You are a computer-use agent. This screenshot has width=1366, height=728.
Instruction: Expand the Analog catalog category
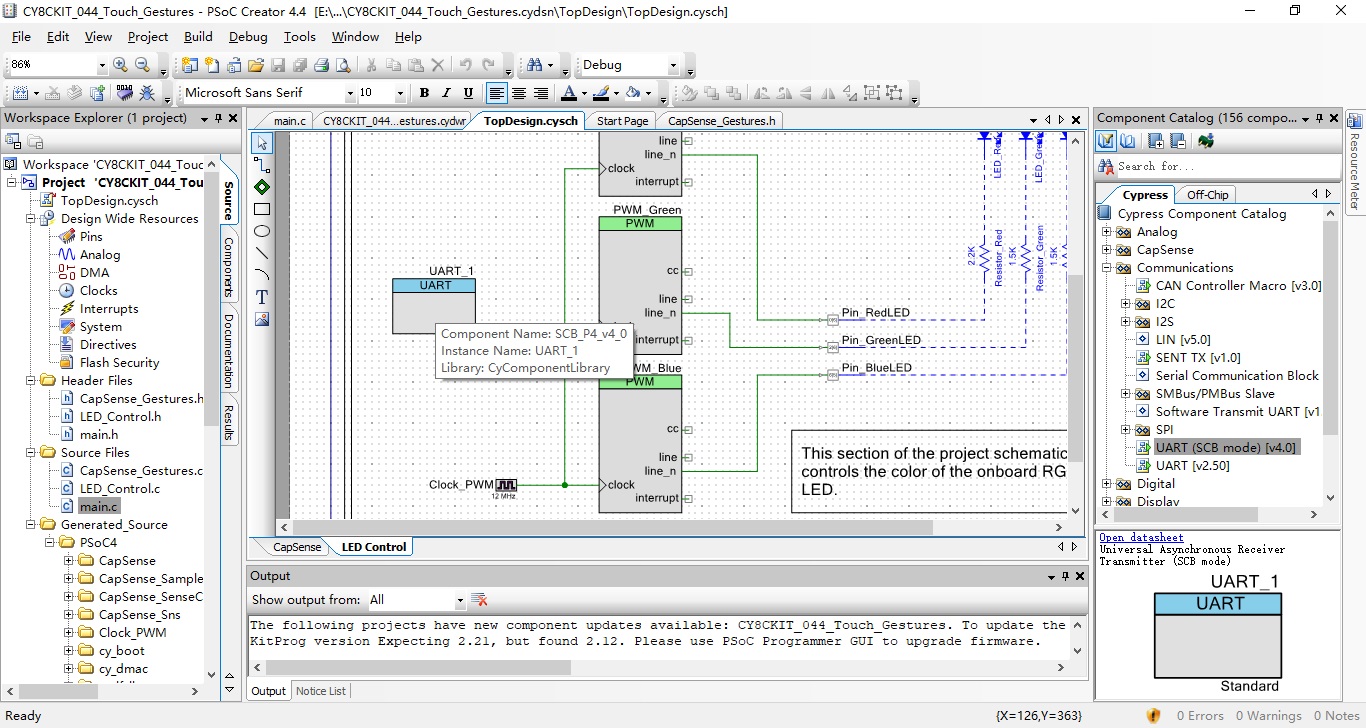(1107, 232)
